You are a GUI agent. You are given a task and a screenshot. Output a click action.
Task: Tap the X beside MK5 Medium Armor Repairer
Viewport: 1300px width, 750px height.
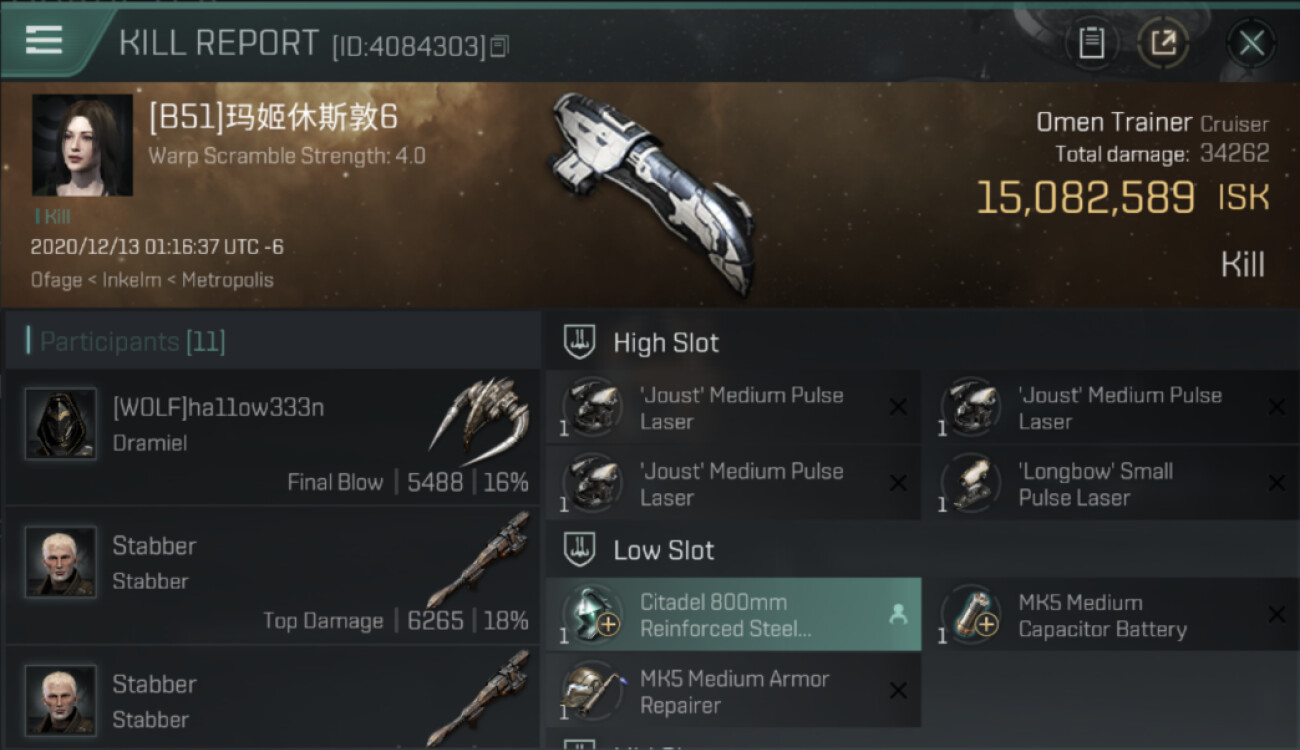pos(898,691)
